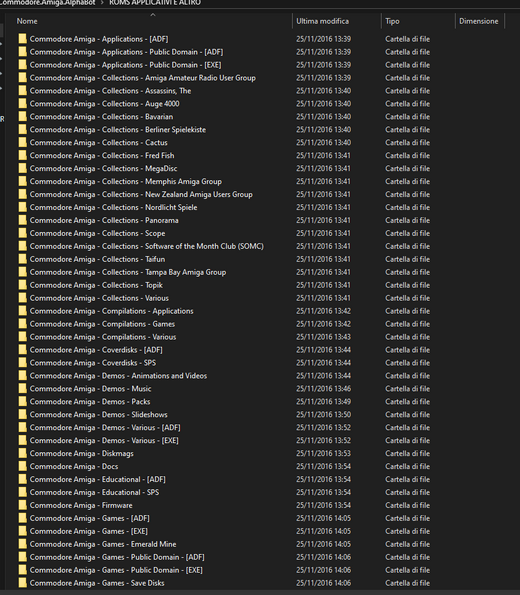Click folder icon beside Collections - MegaDisc
Image resolution: width=520 pixels, height=595 pixels.
click(x=23, y=168)
